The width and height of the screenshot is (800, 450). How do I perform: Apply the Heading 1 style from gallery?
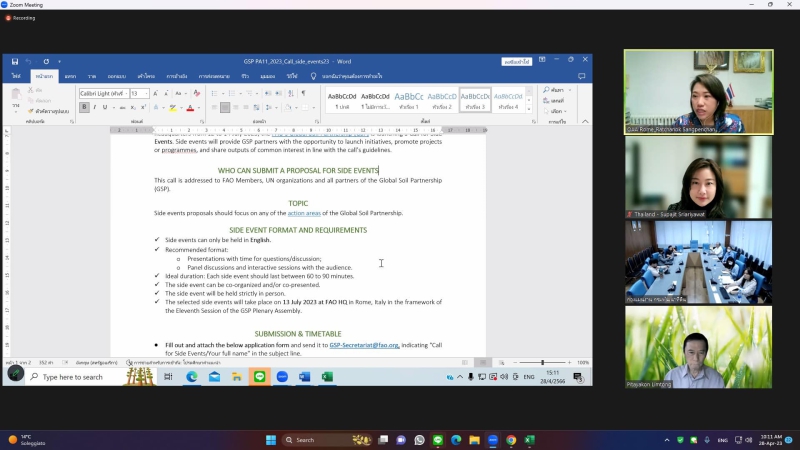(409, 101)
